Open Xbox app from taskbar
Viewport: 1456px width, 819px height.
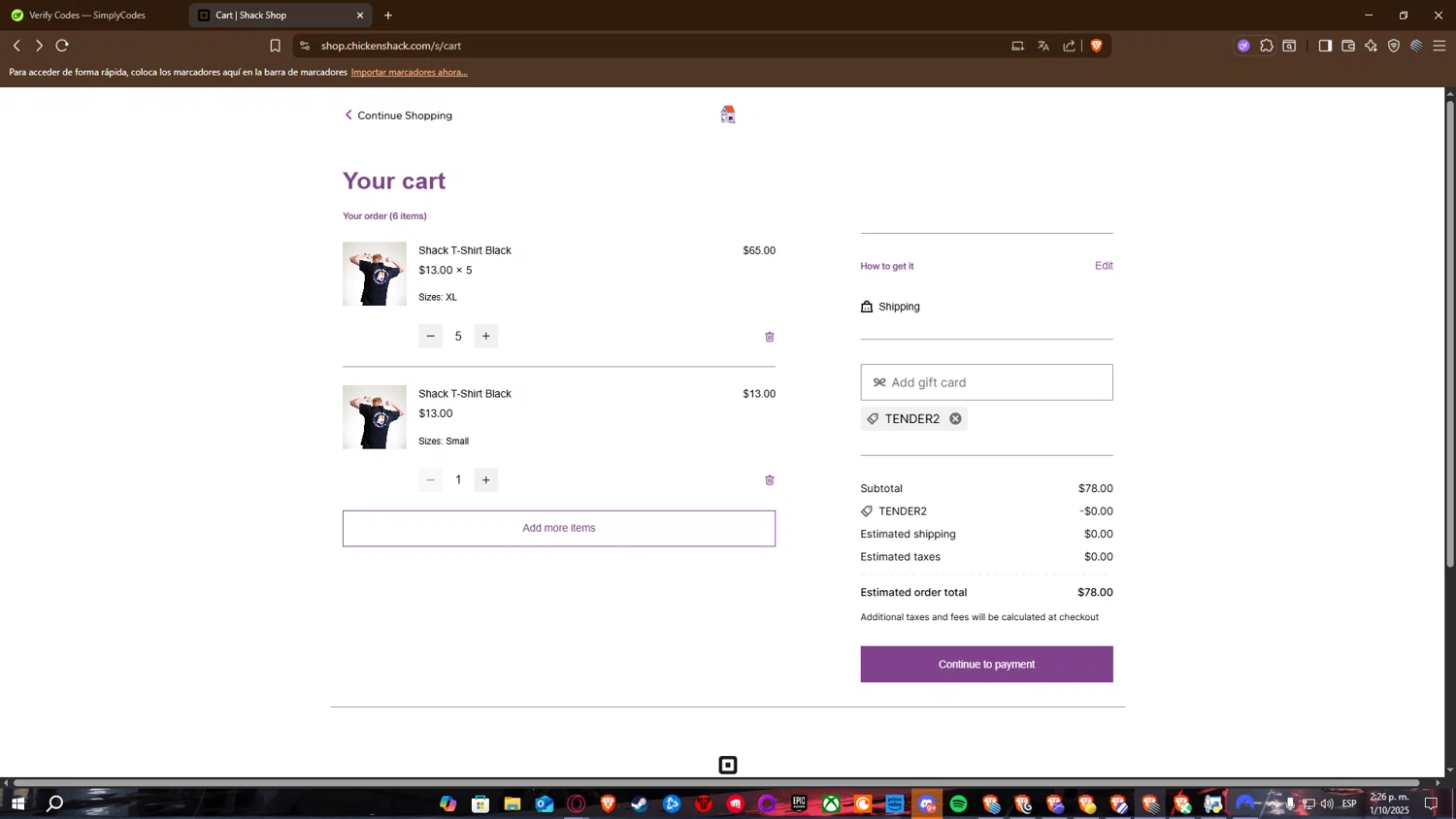831,803
